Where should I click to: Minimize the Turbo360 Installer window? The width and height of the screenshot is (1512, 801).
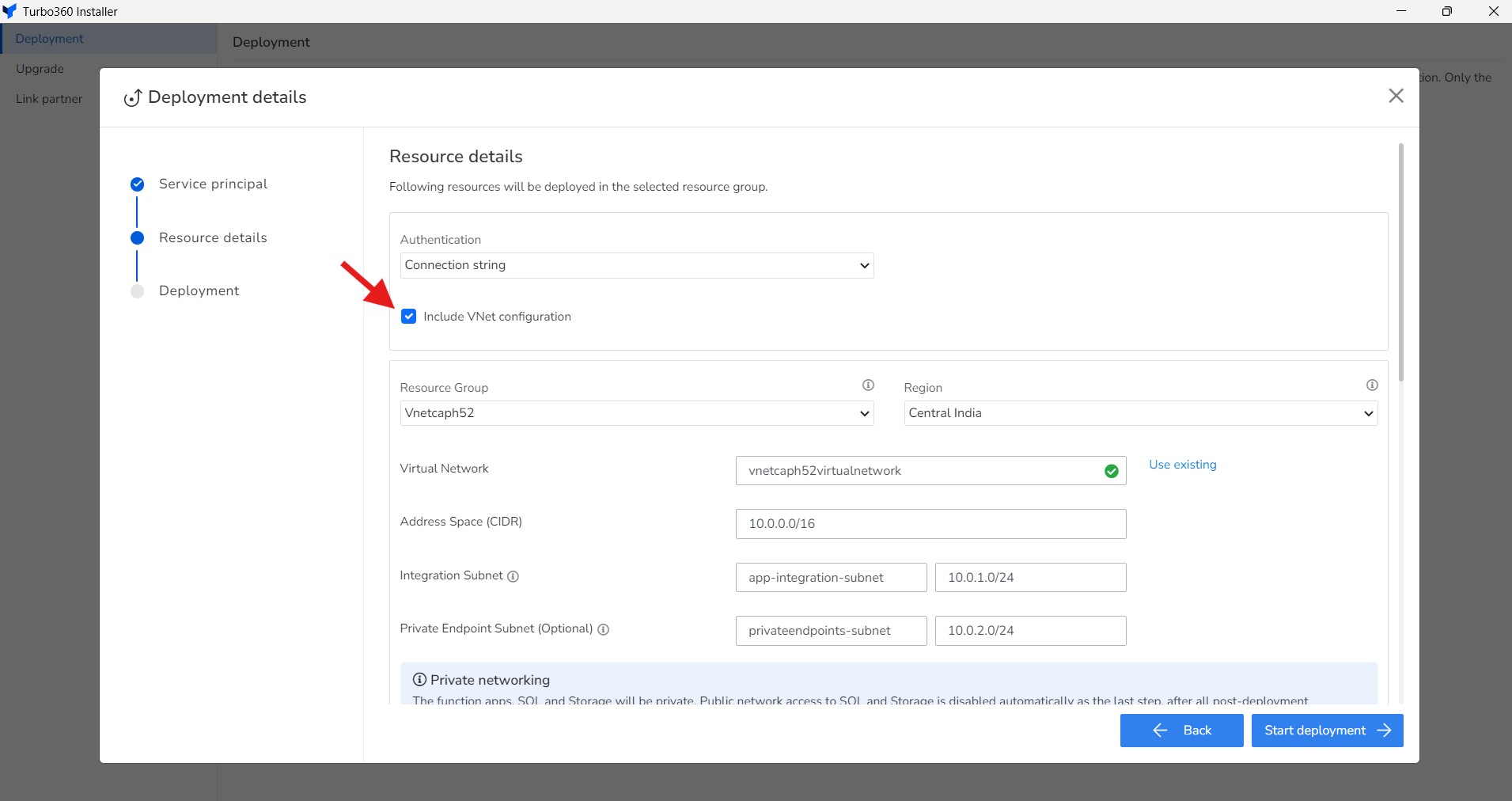pyautogui.click(x=1401, y=11)
